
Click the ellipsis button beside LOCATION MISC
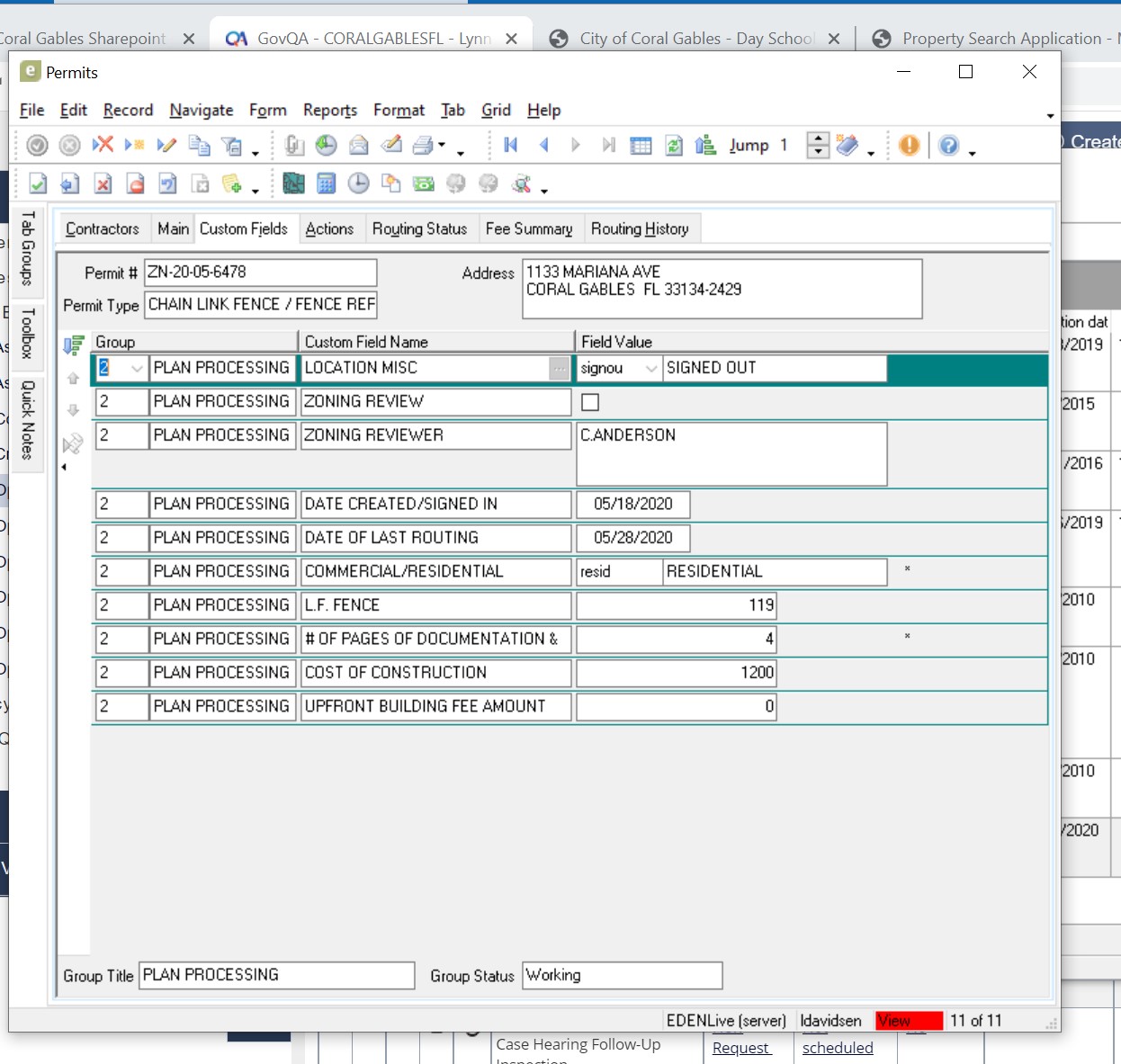[x=560, y=369]
